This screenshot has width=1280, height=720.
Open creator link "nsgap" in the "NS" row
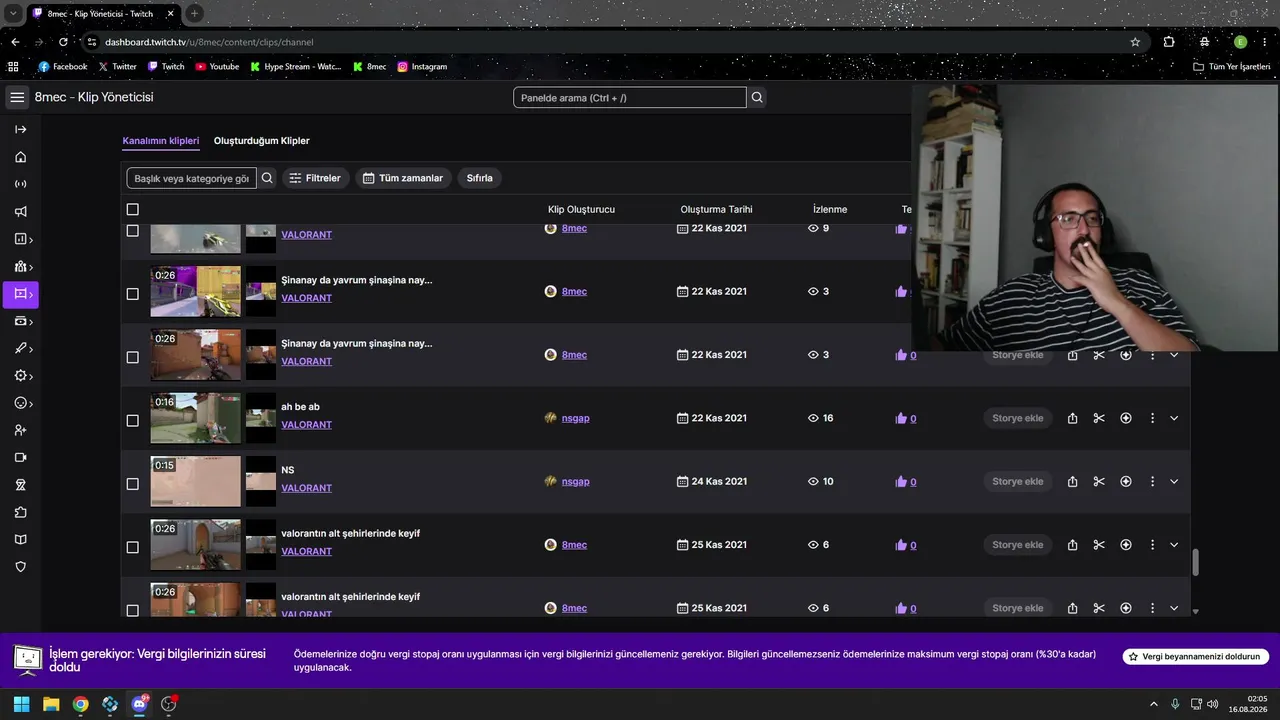575,481
